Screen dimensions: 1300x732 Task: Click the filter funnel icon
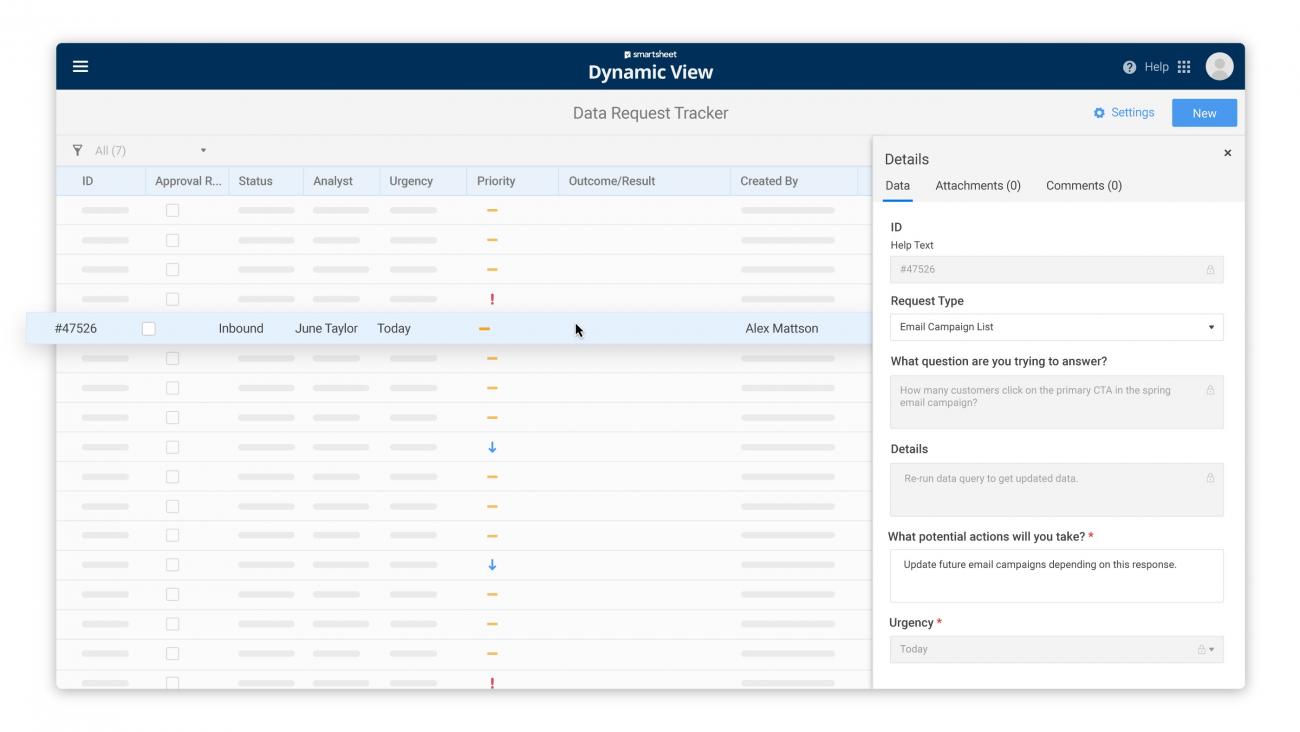[x=78, y=151]
